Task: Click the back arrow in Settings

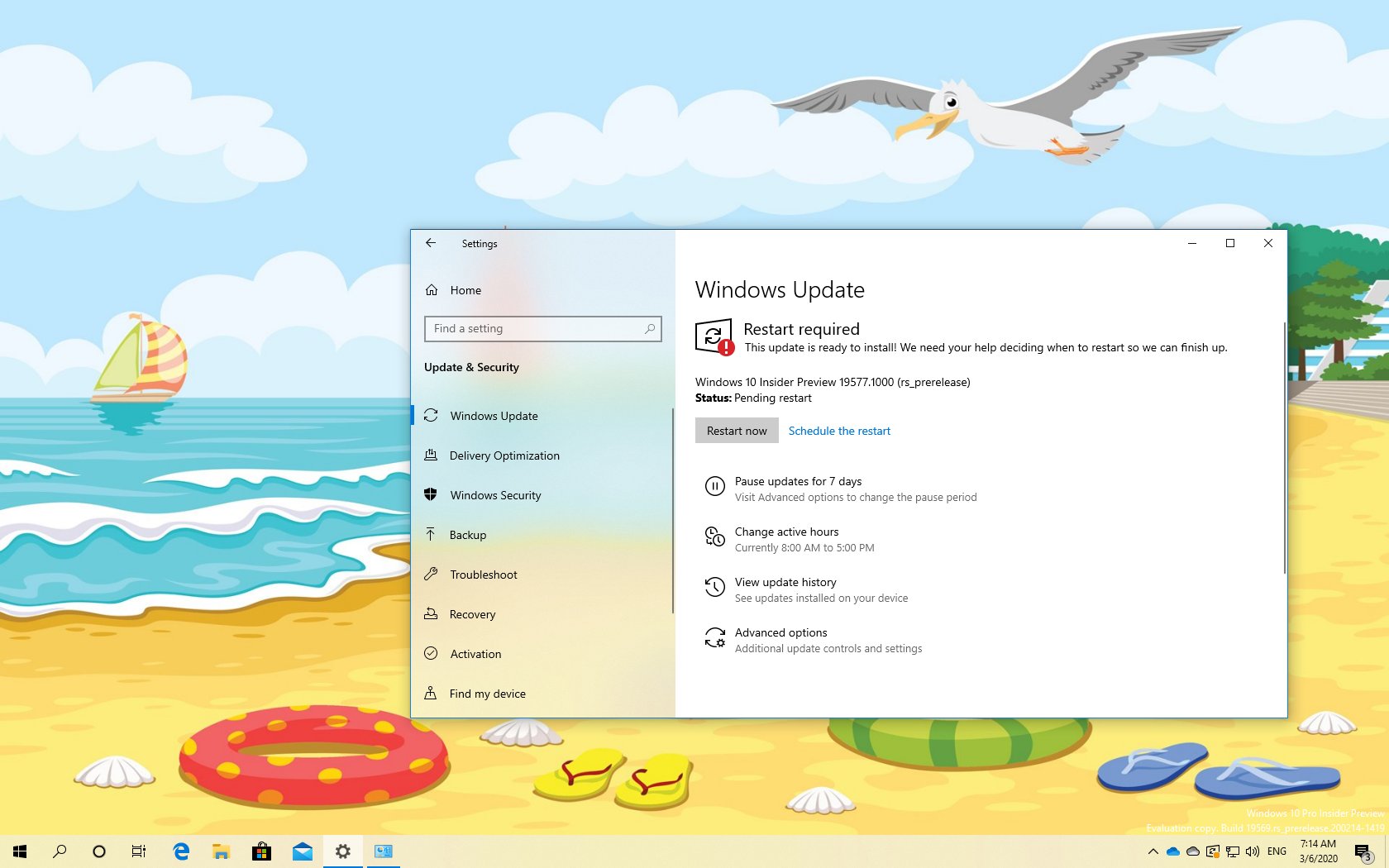Action: click(x=431, y=243)
